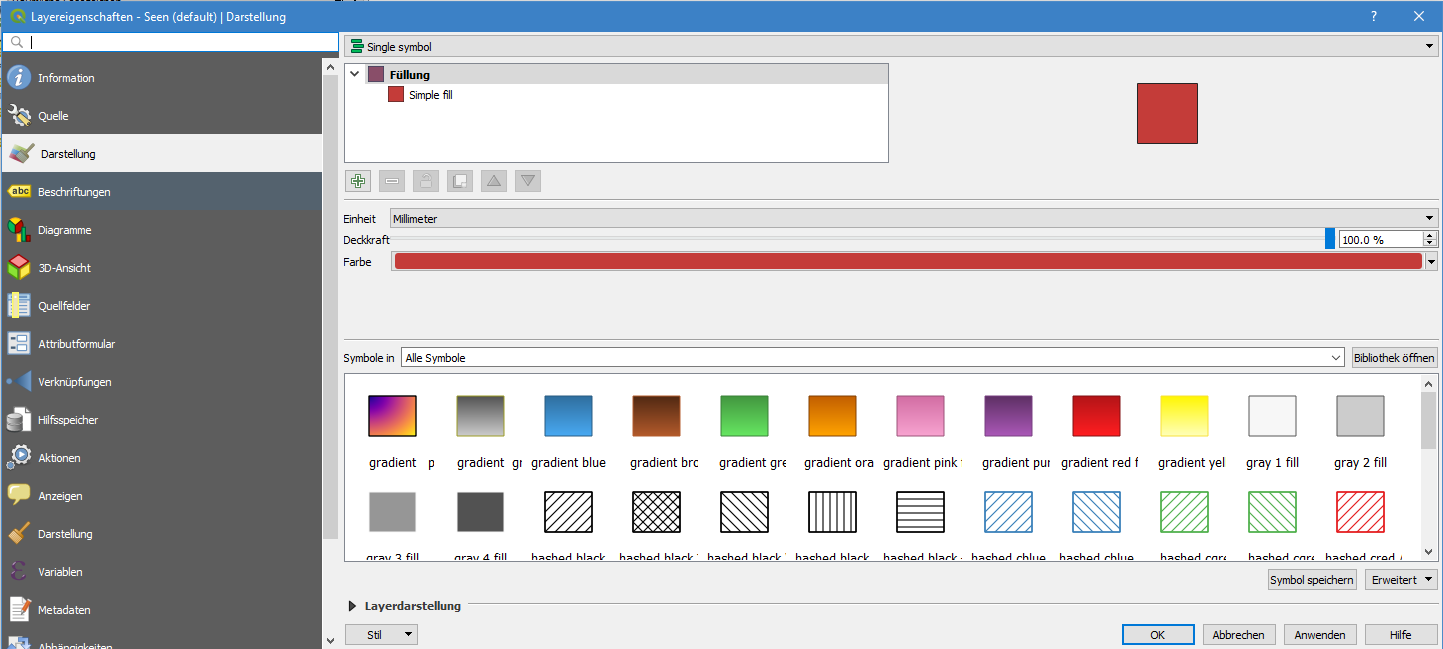
Task: Click the duplicate symbol layer icon
Action: point(460,181)
